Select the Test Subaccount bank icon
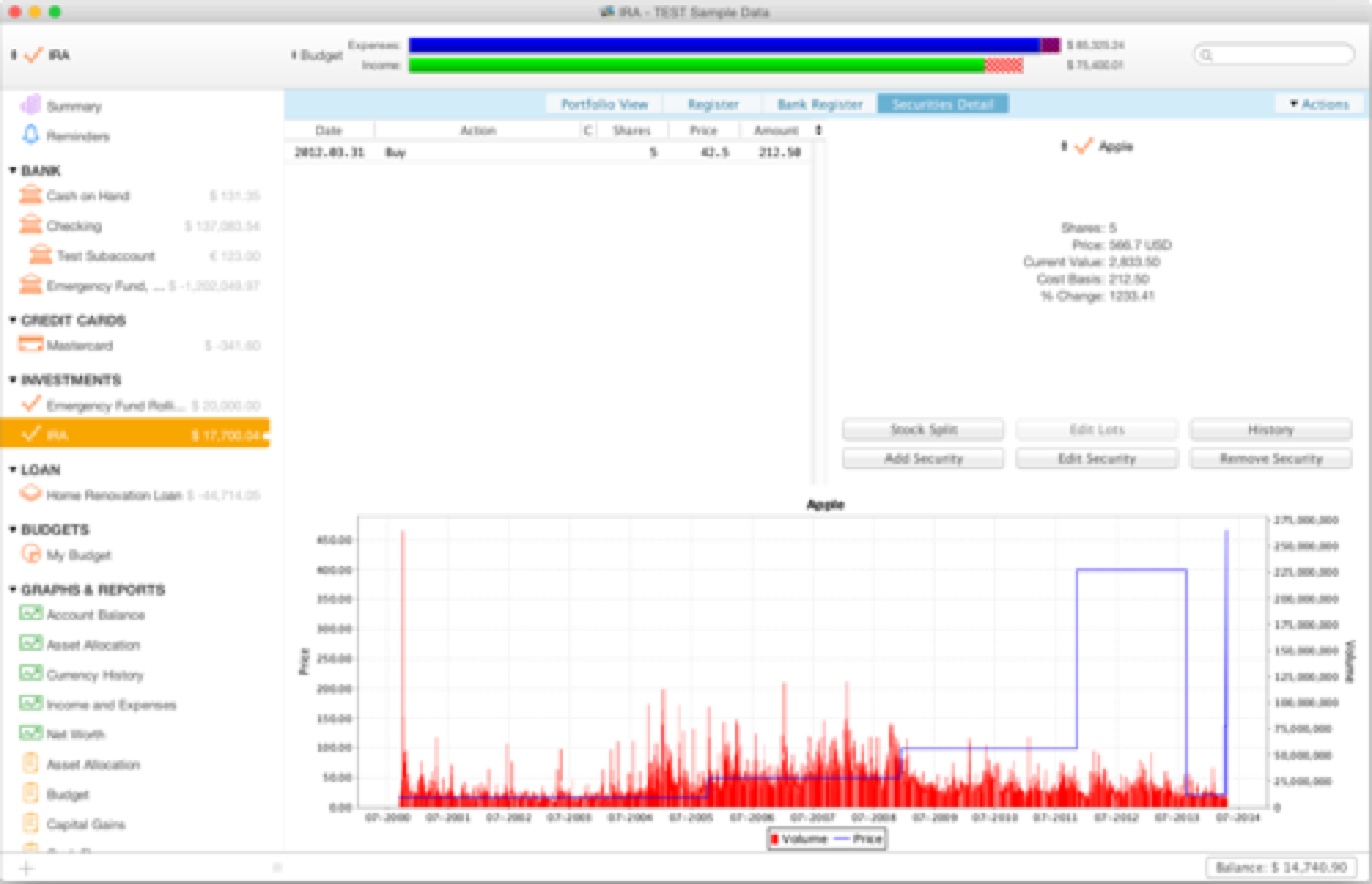Screen dimensions: 1372x884 tap(41, 254)
